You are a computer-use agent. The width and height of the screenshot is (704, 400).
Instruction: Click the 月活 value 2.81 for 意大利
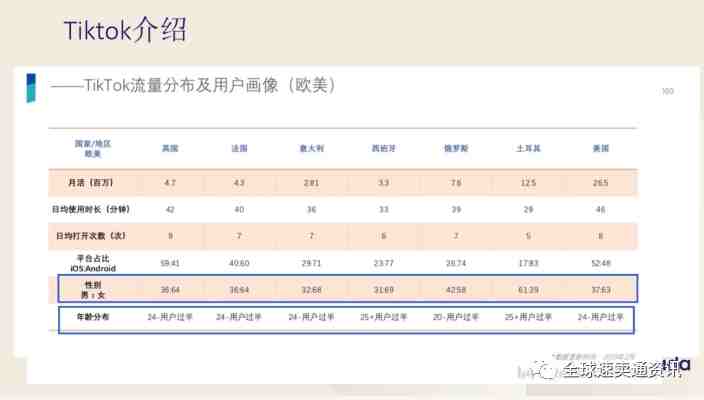(312, 183)
